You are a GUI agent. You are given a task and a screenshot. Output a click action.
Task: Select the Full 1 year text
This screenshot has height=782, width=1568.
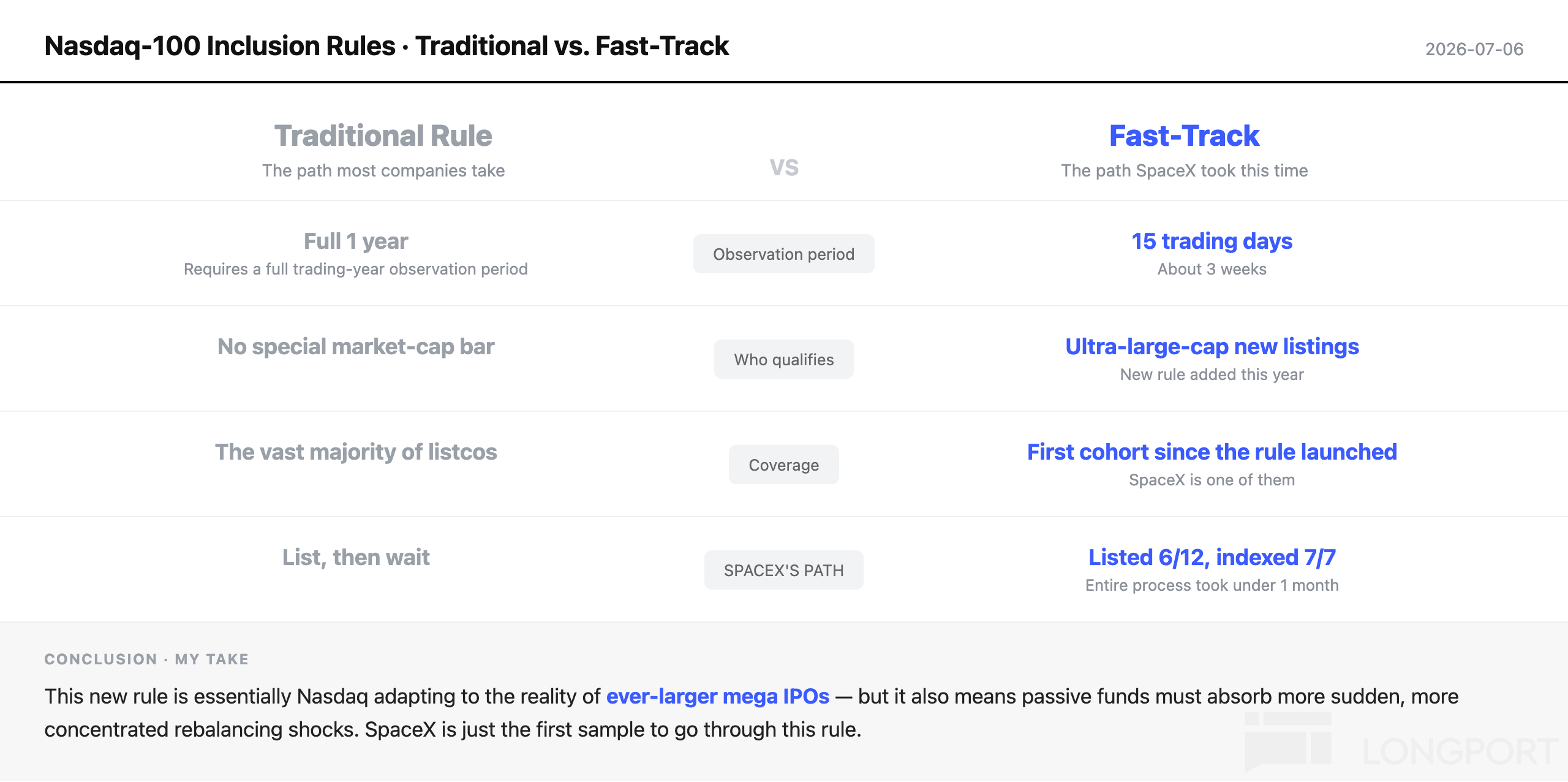pos(356,241)
